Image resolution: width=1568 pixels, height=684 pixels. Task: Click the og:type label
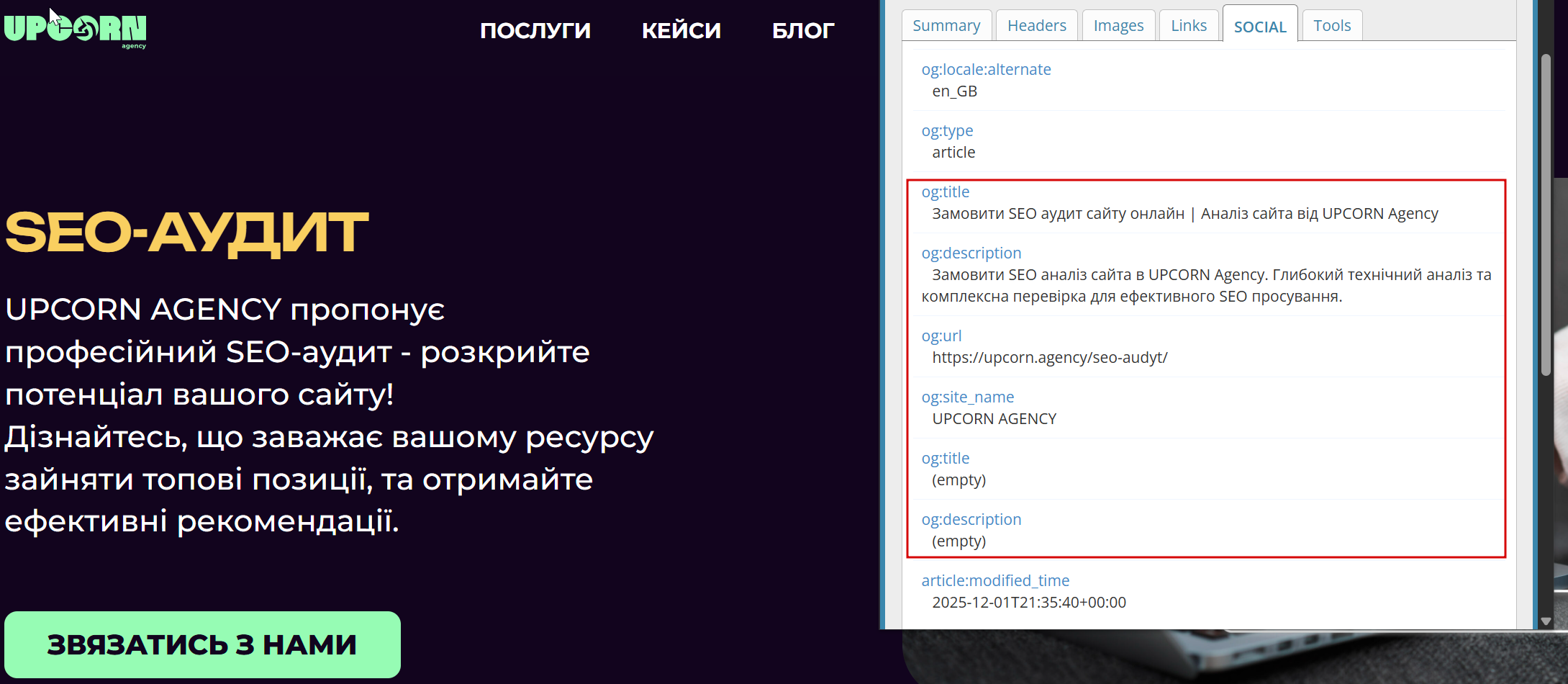pyautogui.click(x=947, y=131)
